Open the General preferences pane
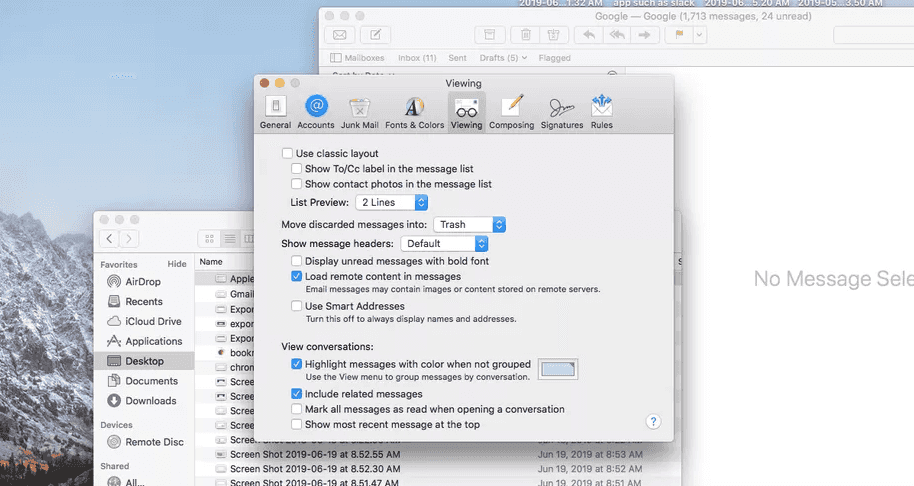 tap(275, 112)
